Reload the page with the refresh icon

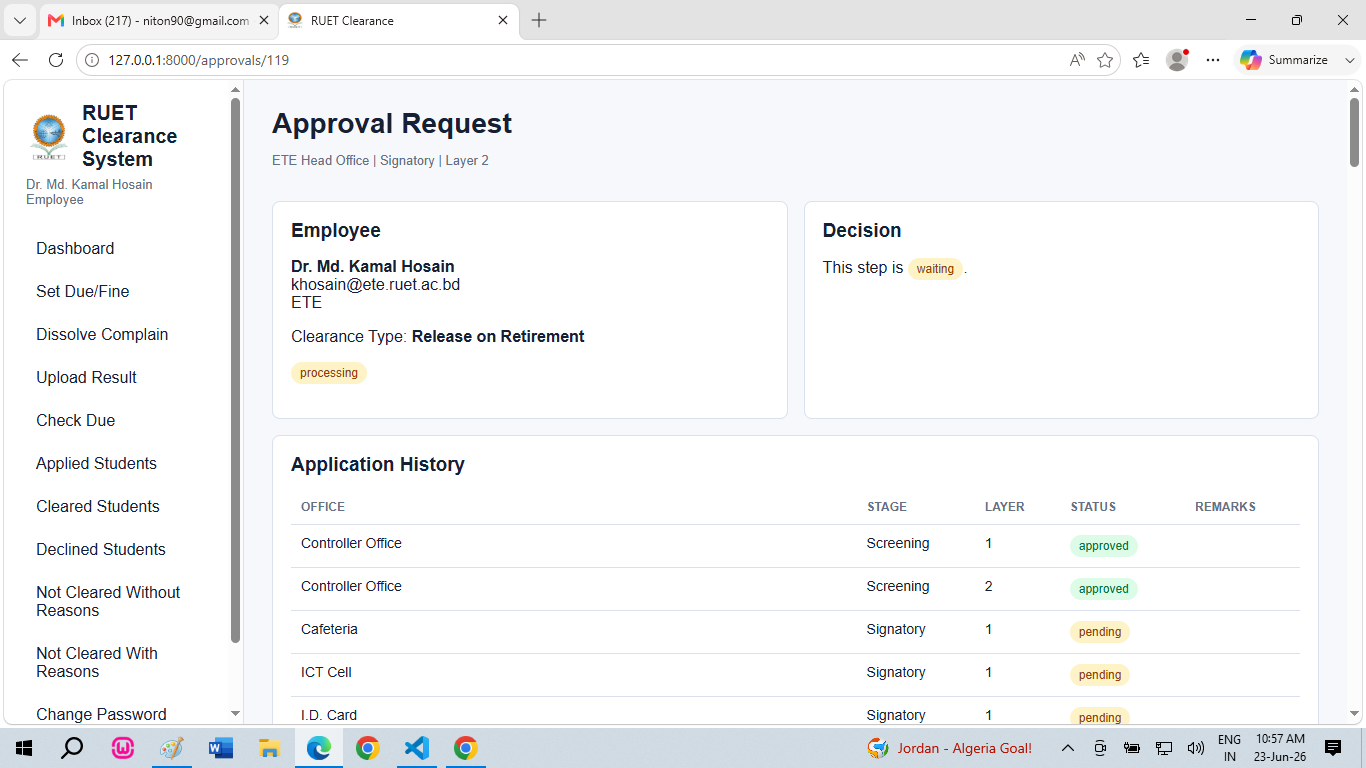pos(56,60)
